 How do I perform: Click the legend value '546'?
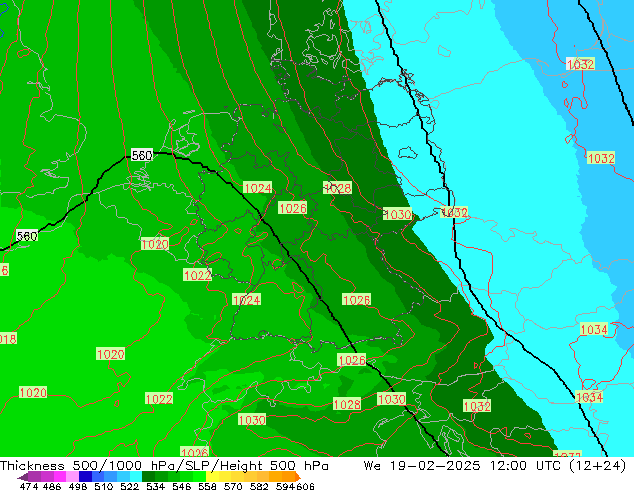182,486
